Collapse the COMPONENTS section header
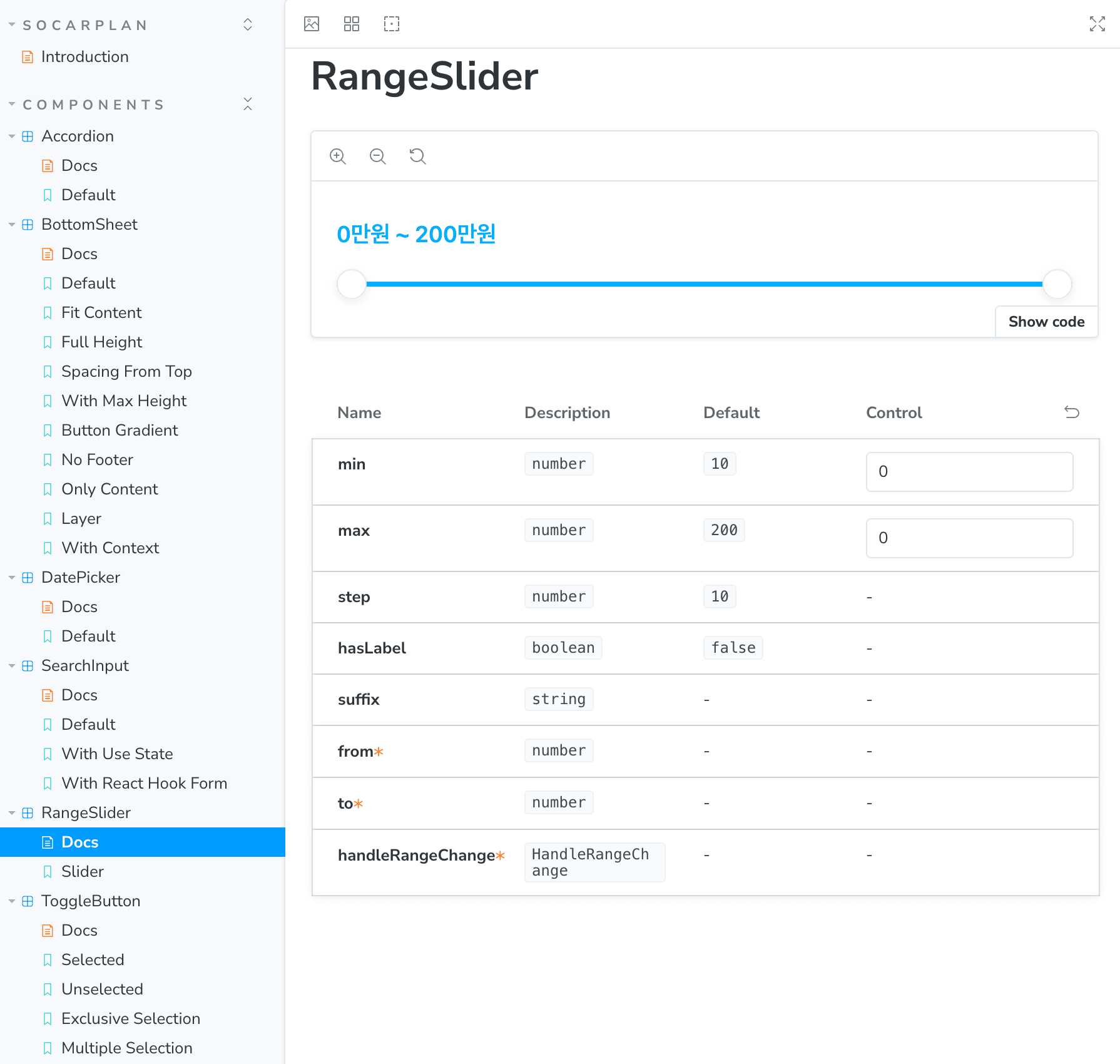 pos(94,105)
